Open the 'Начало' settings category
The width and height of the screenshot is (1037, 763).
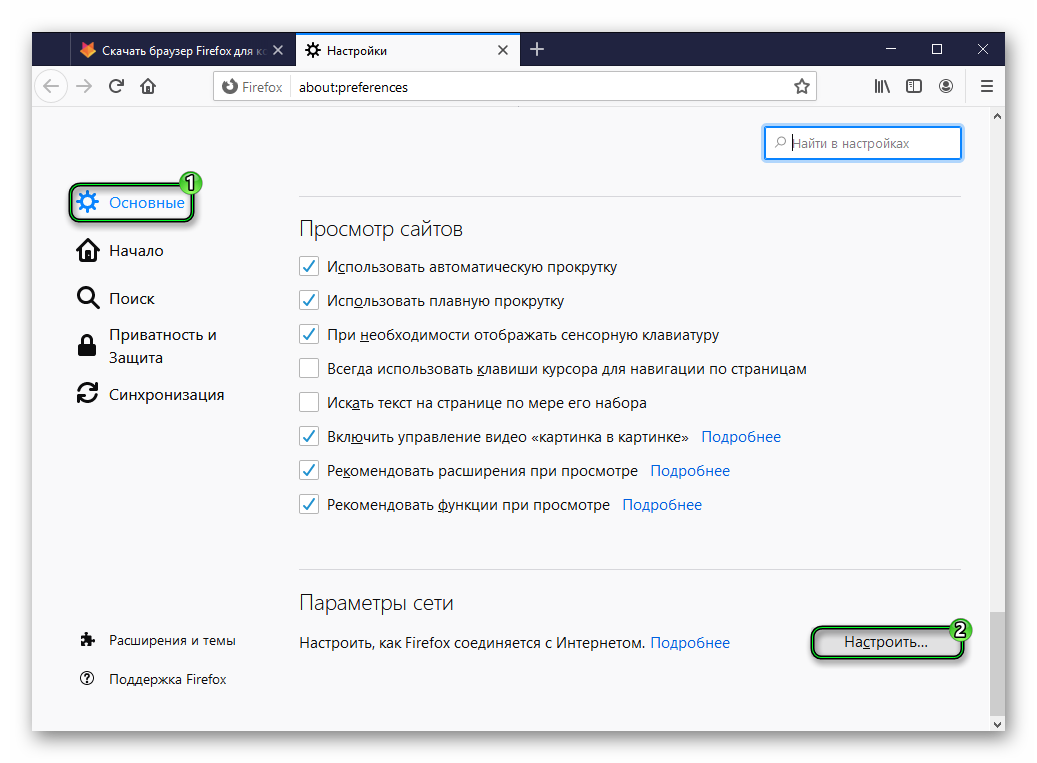[x=120, y=251]
